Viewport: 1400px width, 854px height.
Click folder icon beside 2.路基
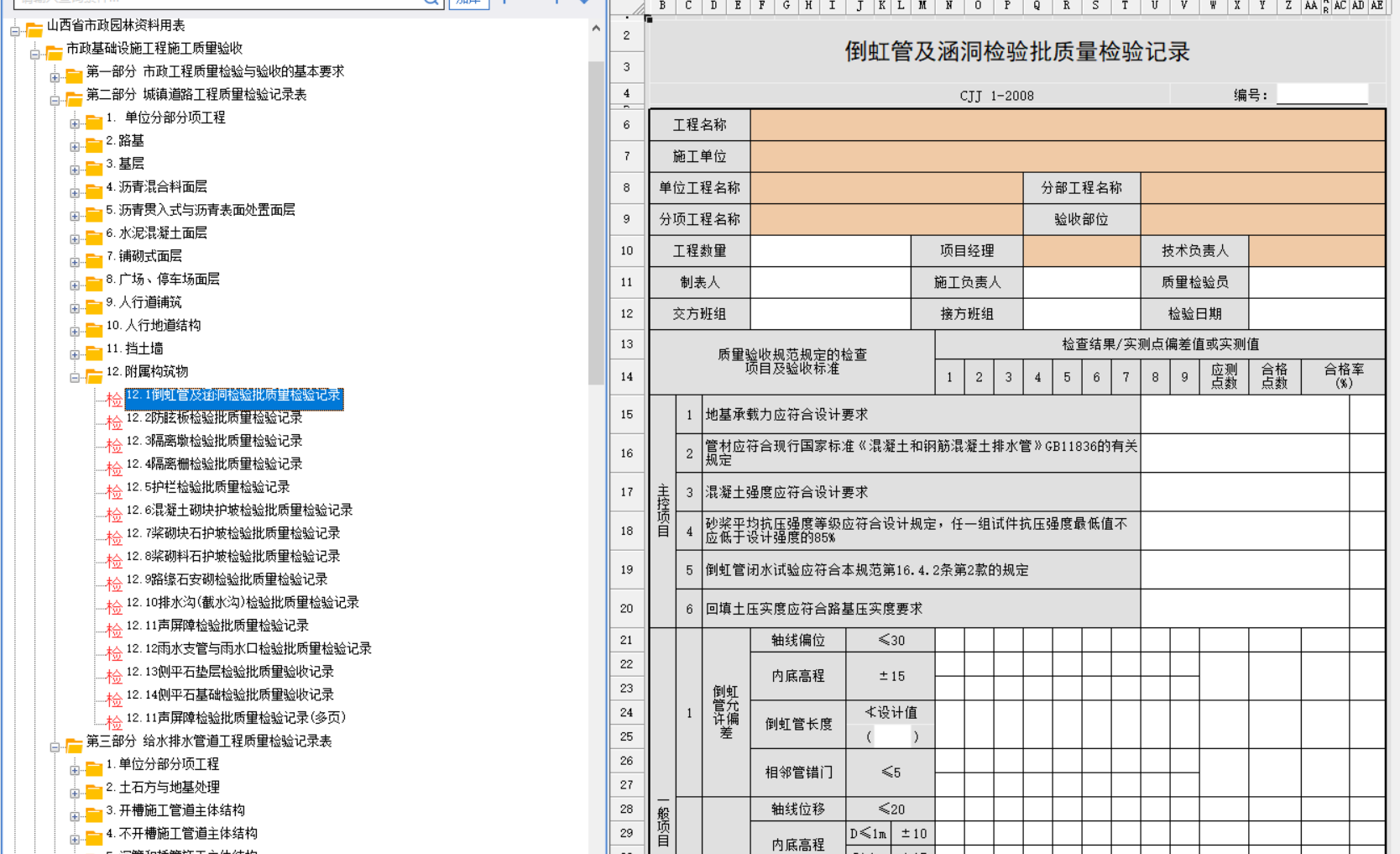pyautogui.click(x=94, y=144)
